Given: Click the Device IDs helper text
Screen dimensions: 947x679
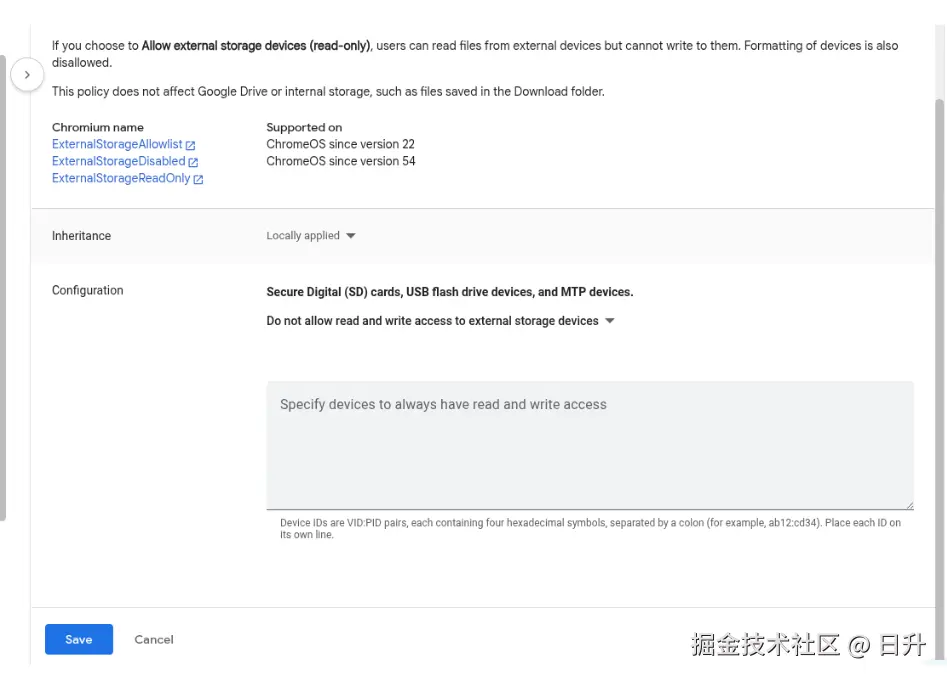Looking at the screenshot, I should click(x=590, y=528).
